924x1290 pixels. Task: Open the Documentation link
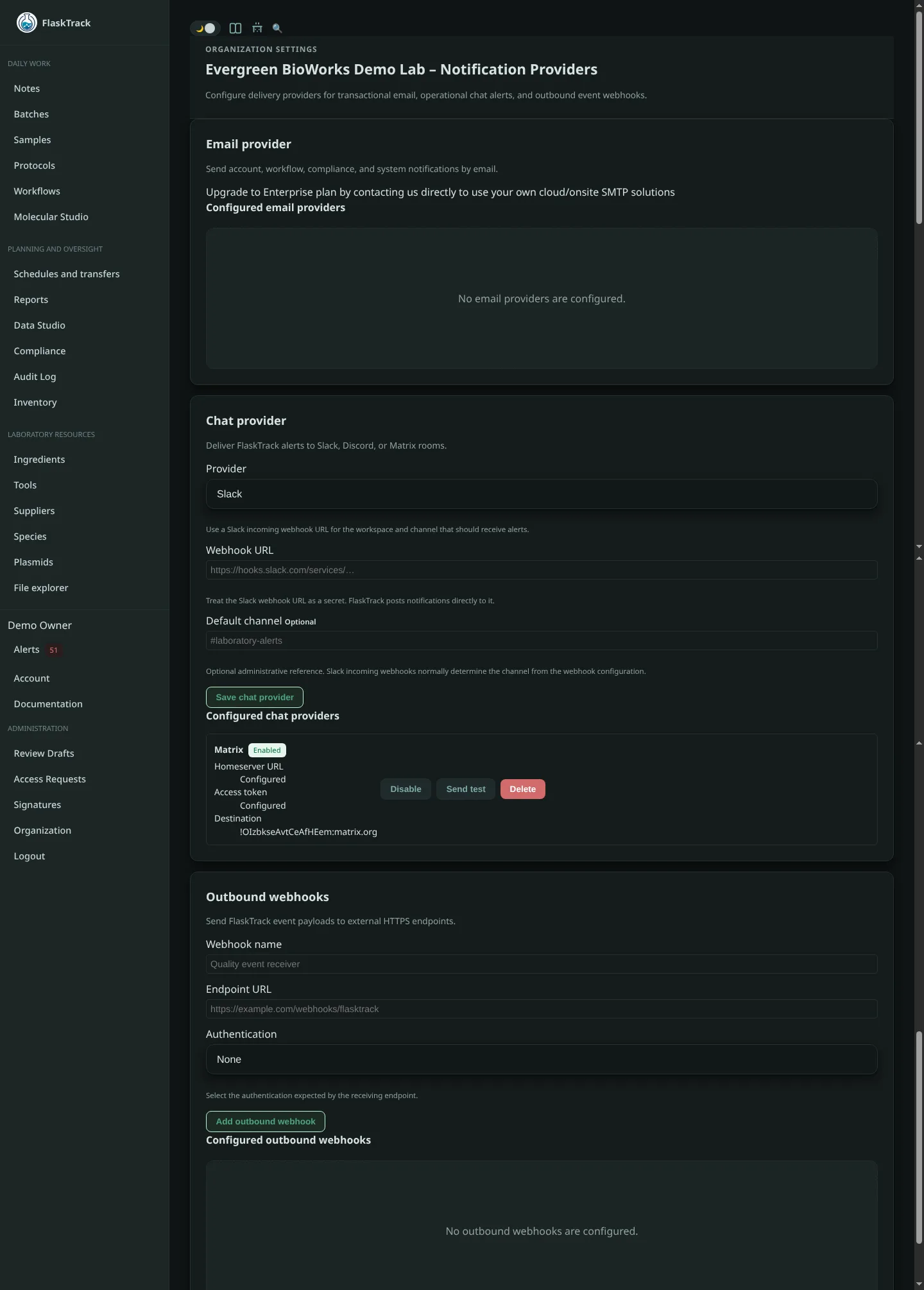click(x=48, y=704)
